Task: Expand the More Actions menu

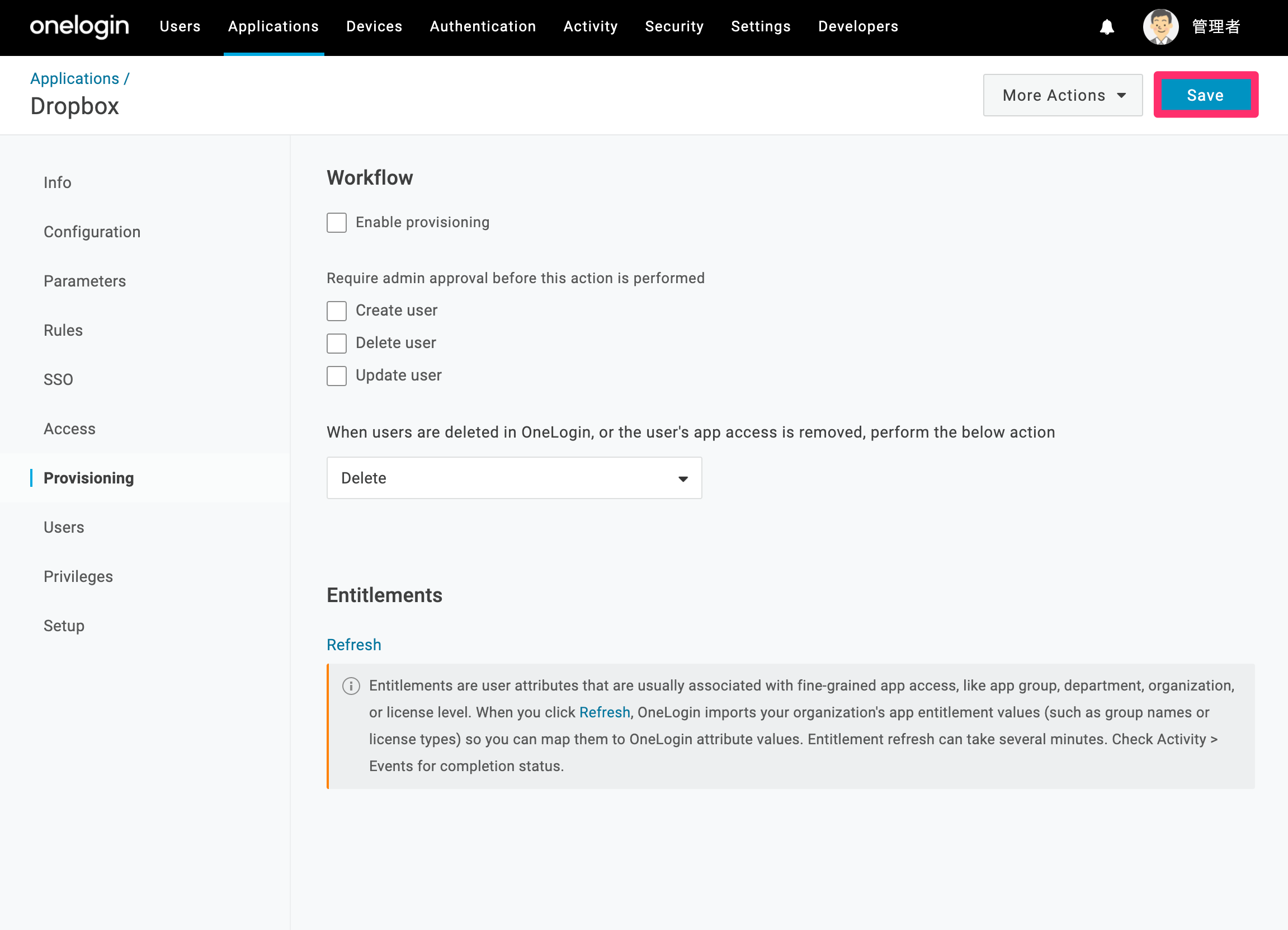Action: (1063, 95)
